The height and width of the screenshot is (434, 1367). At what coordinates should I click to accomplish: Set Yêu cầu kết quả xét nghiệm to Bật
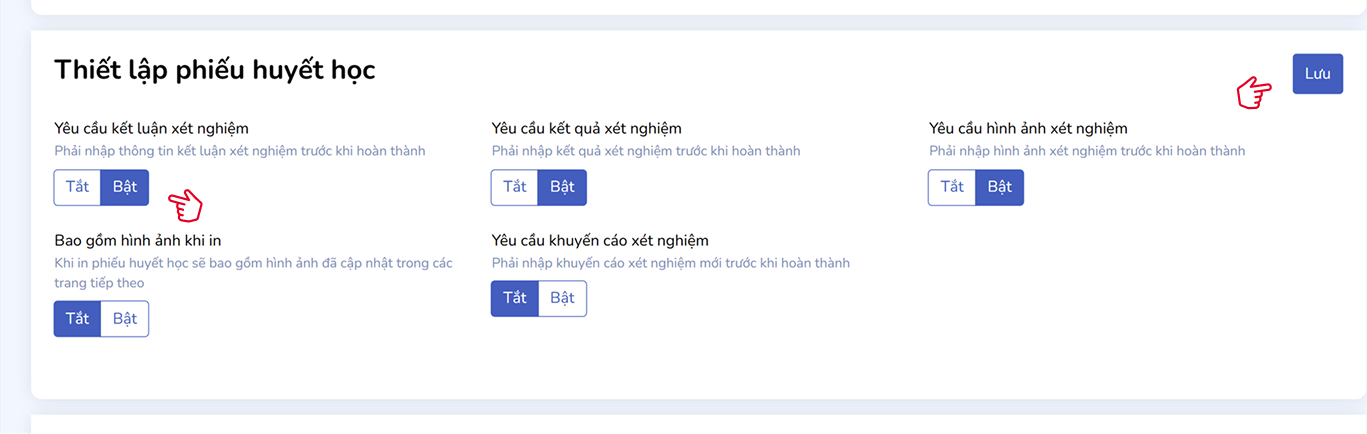click(562, 187)
